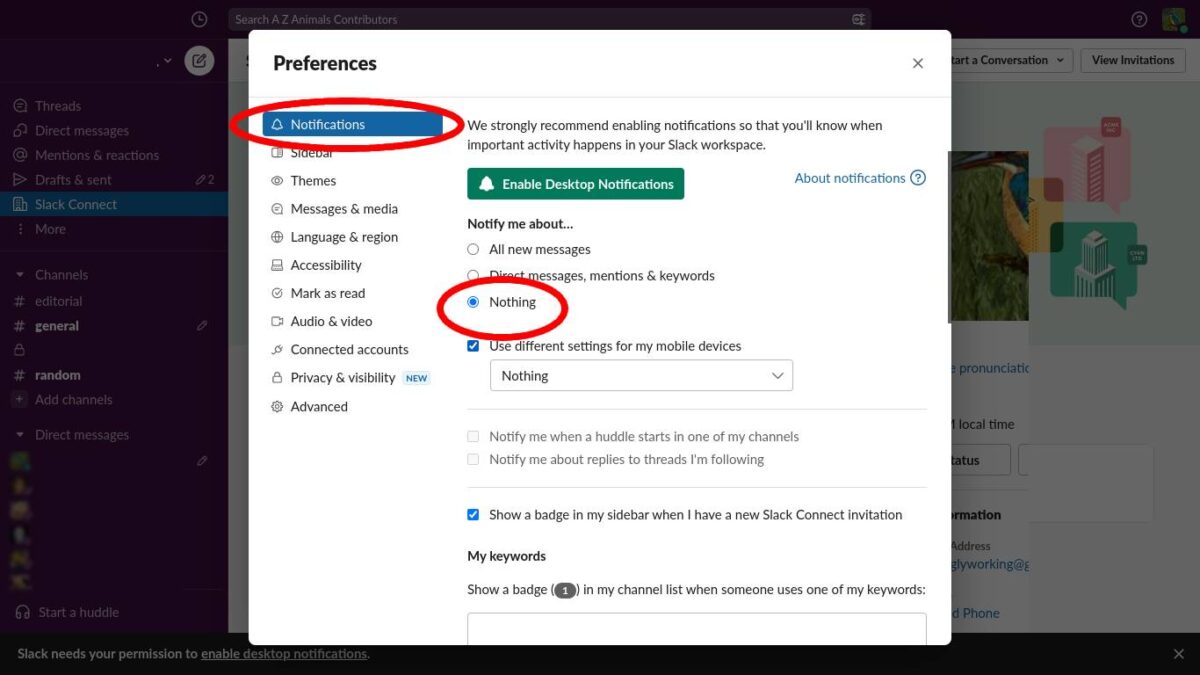Viewport: 1200px width, 675px height.
Task: Click the Search A Z Animals Contributors bar
Action: [549, 19]
